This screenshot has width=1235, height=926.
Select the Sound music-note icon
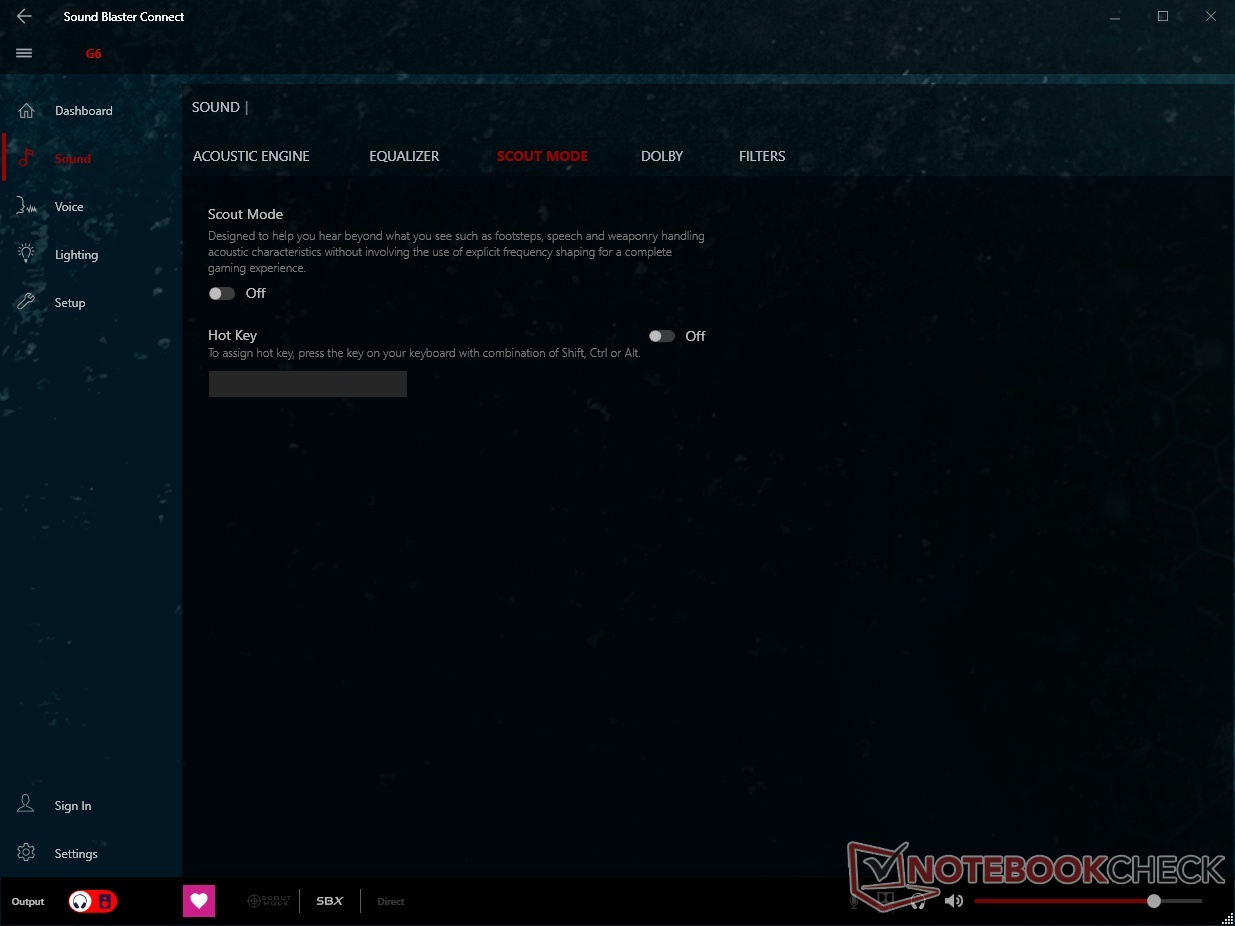(26, 158)
